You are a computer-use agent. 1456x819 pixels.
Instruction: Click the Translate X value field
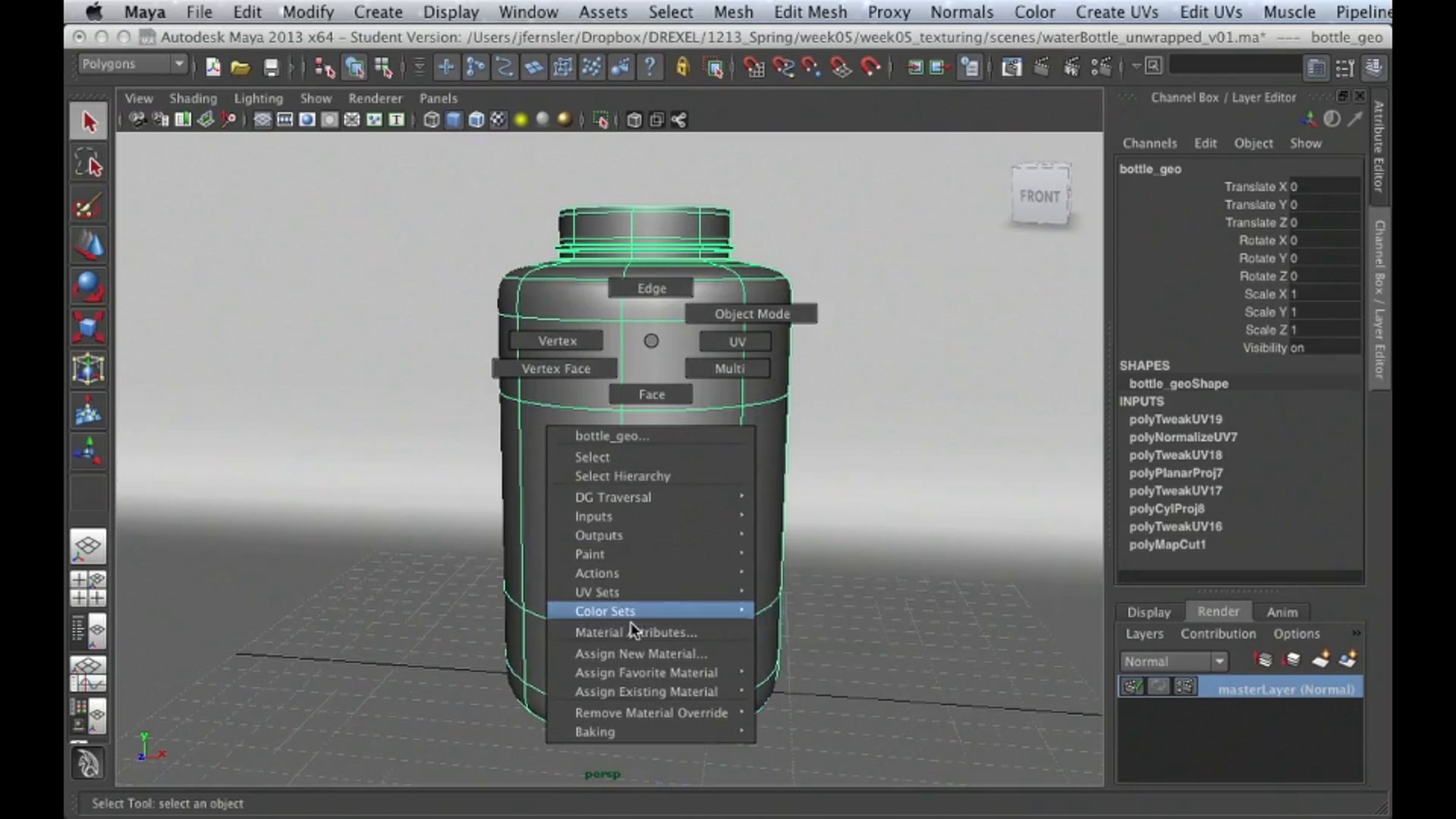point(1324,187)
